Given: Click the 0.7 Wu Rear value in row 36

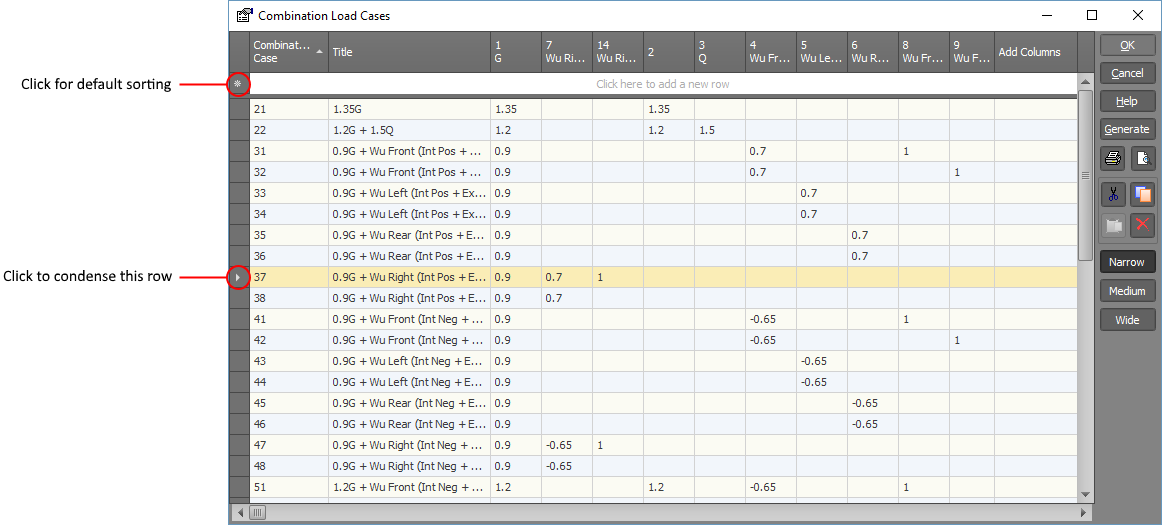Looking at the screenshot, I should (x=873, y=257).
